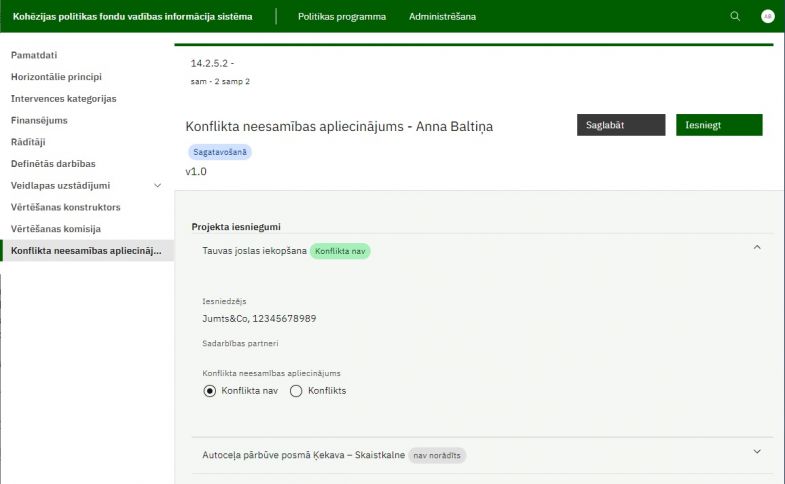Expand the Autoceļa pārbūve posmā section

coord(757,451)
